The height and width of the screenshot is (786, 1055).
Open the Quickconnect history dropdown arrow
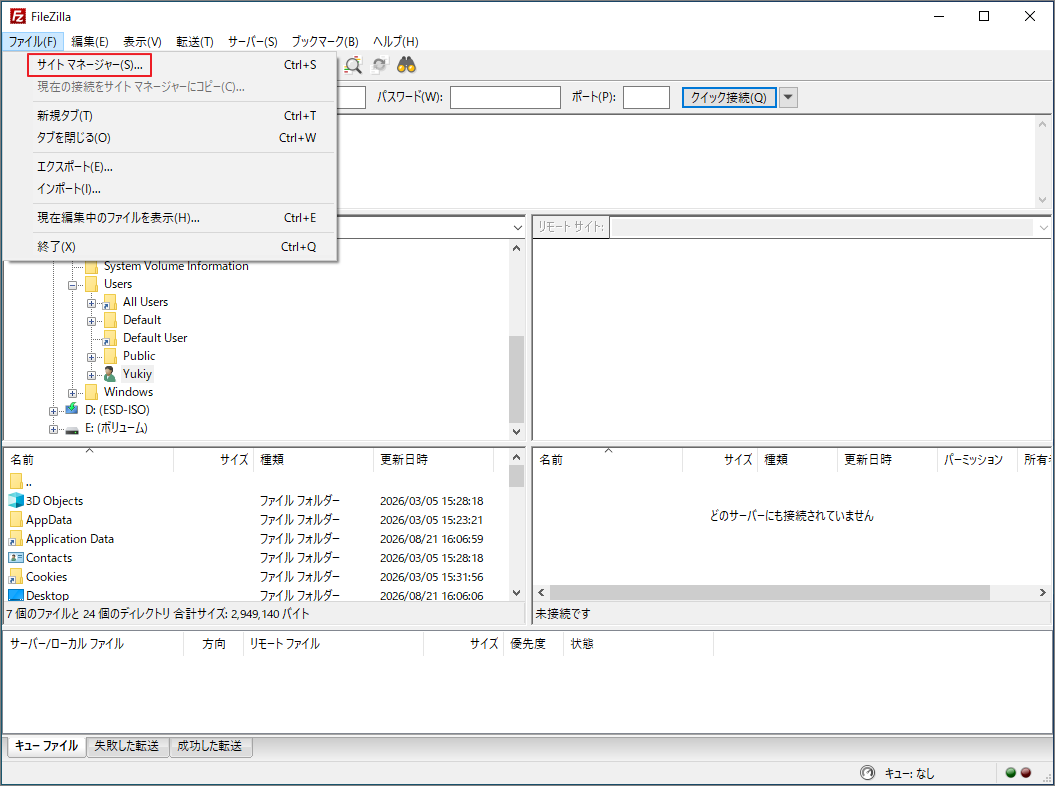[788, 98]
